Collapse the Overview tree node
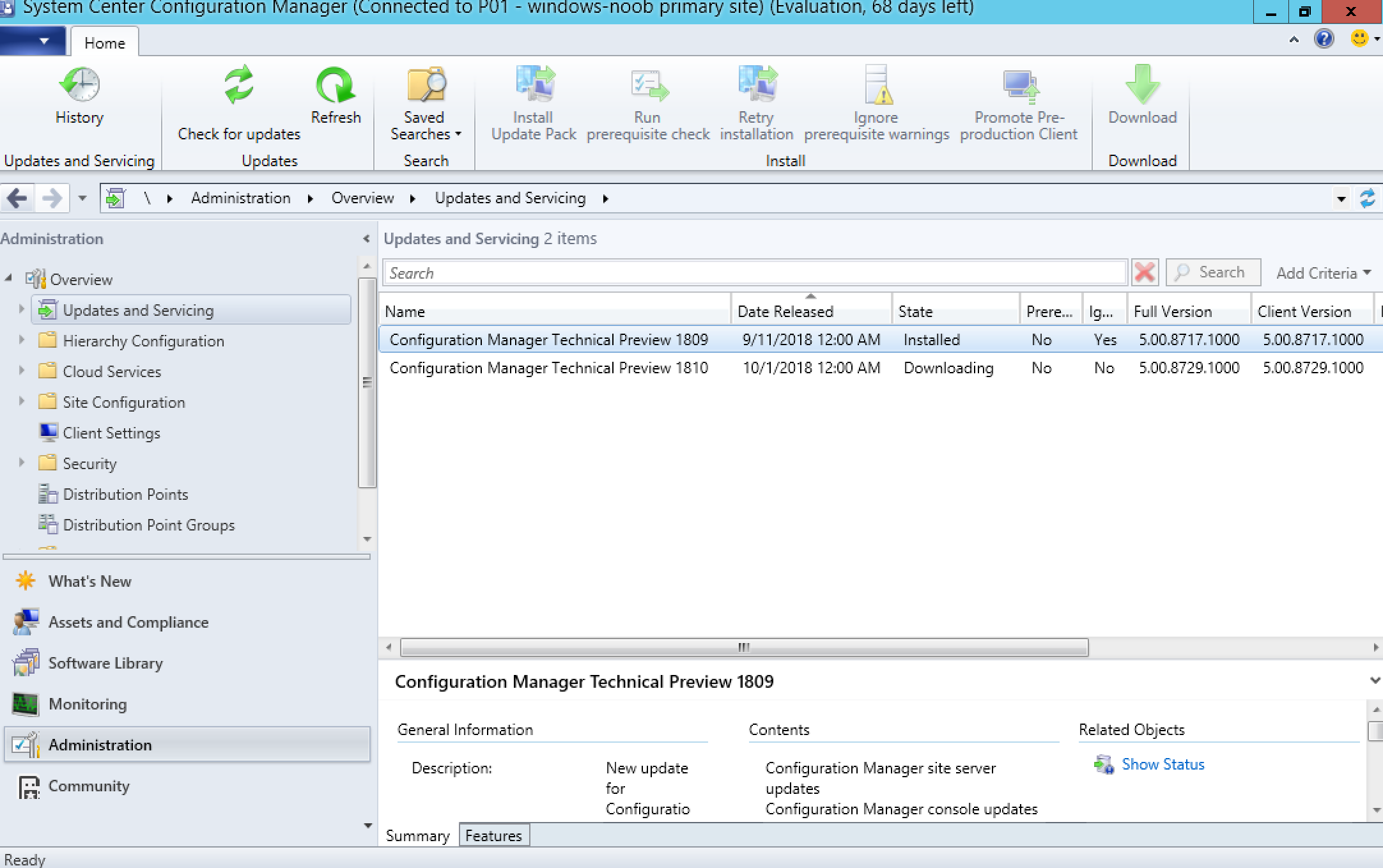The width and height of the screenshot is (1383, 868). [x=8, y=279]
